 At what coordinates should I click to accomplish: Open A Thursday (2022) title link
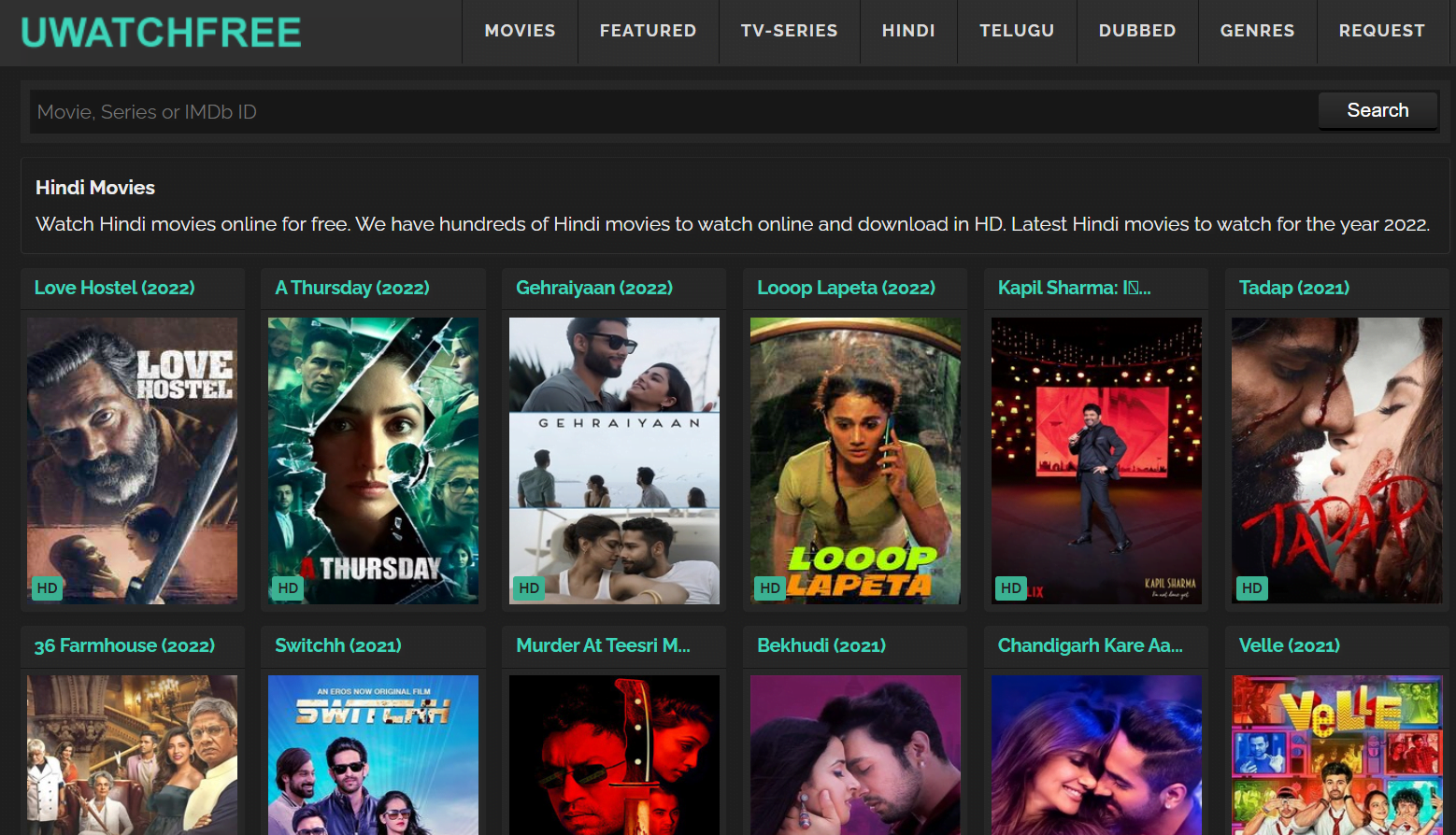click(352, 288)
